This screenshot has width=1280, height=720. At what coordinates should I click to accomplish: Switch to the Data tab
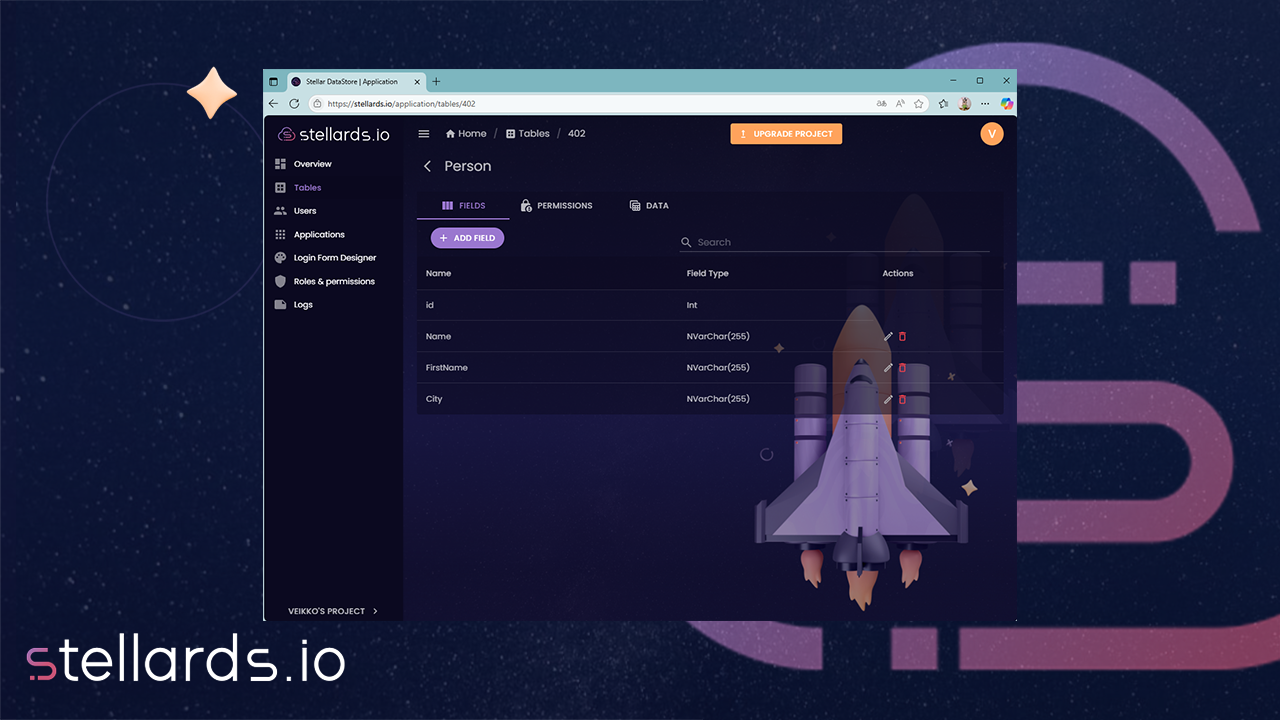[x=649, y=206]
